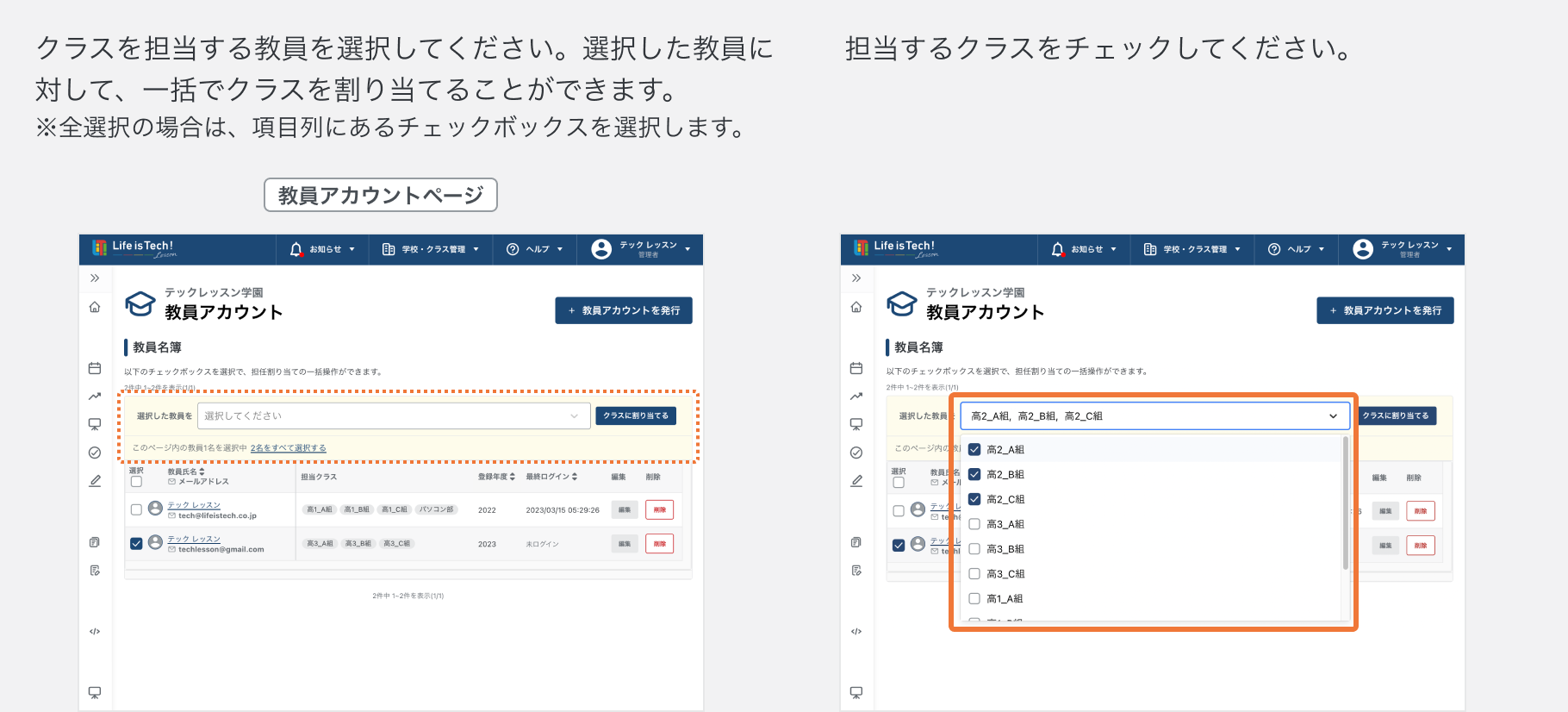Expand the sidebar in the left screenshot
Viewport: 1568px width, 712px height.
coord(95,278)
